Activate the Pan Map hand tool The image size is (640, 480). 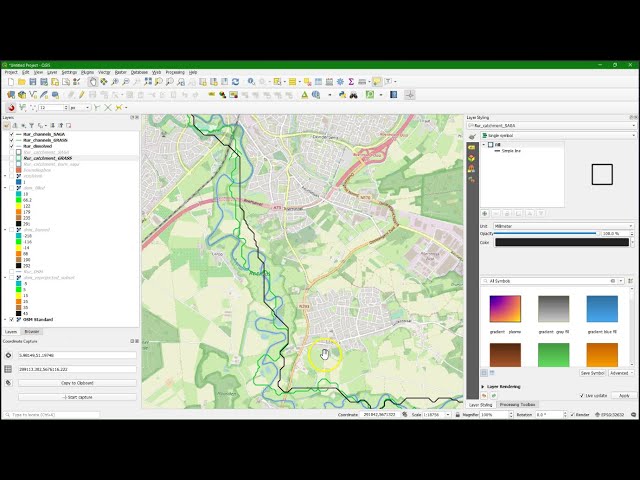click(93, 82)
